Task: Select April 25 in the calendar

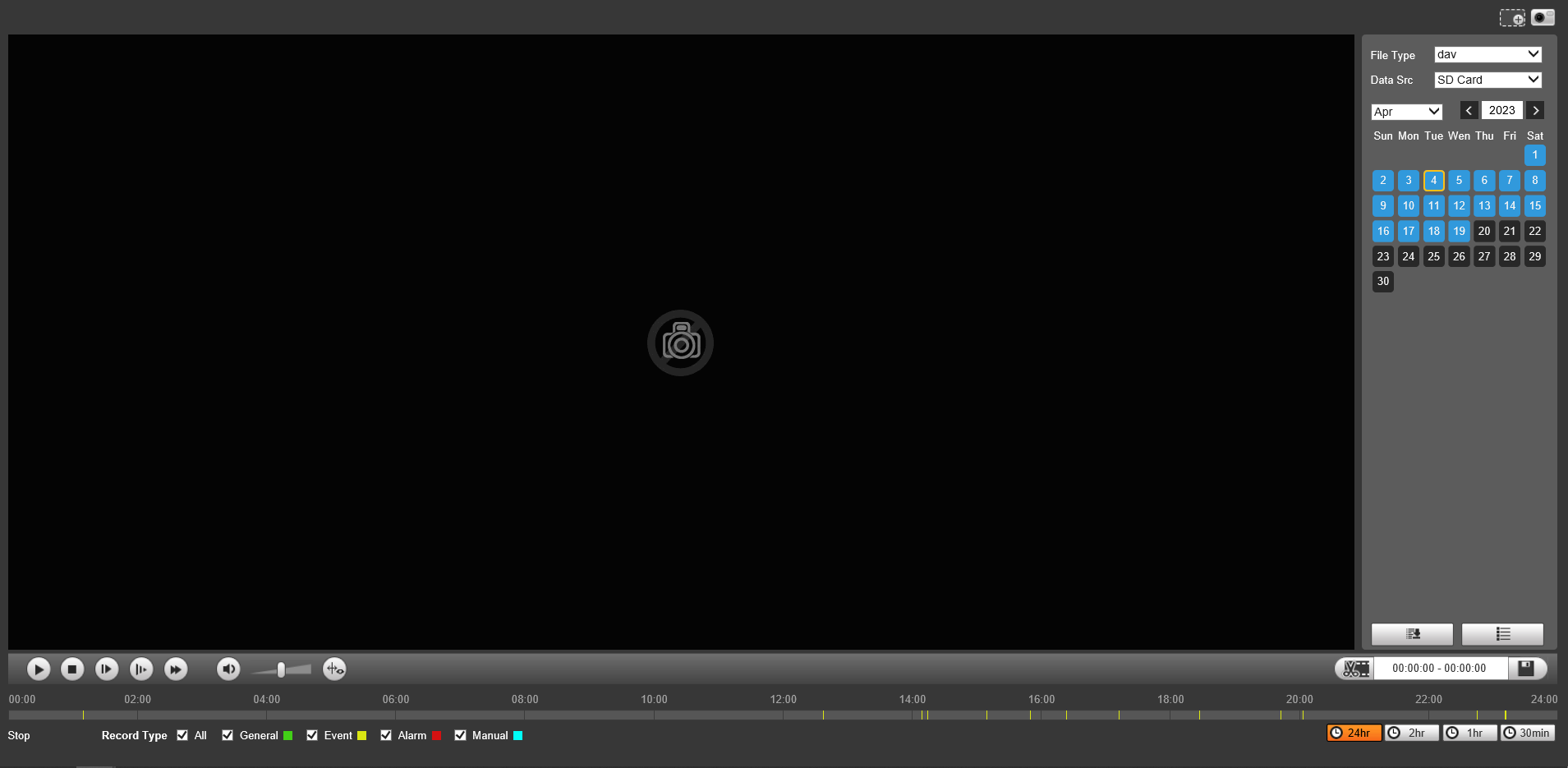Action: point(1434,256)
